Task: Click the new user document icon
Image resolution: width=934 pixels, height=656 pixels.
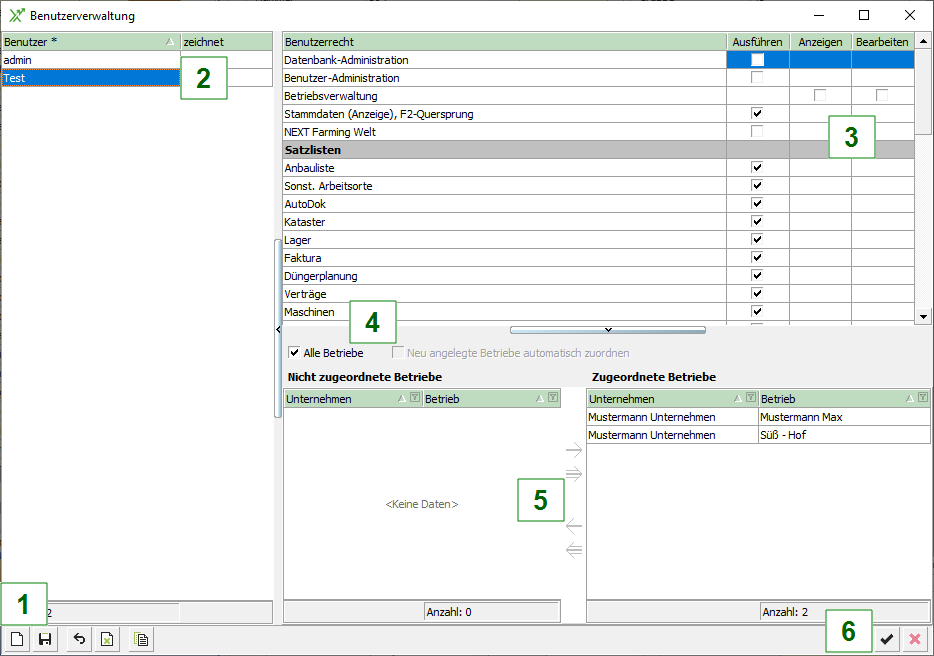Action: (x=17, y=639)
